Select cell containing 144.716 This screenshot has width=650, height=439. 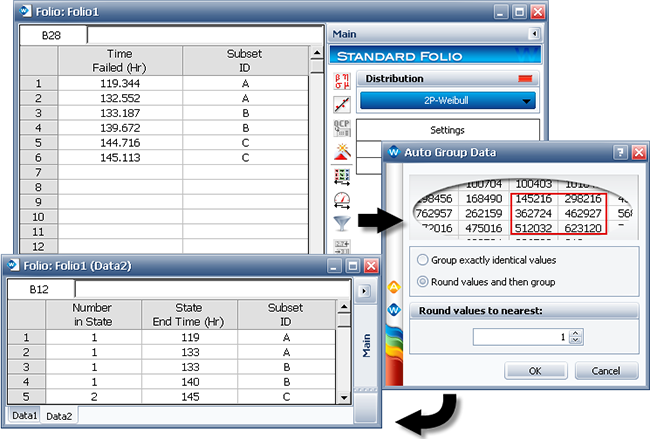120,143
